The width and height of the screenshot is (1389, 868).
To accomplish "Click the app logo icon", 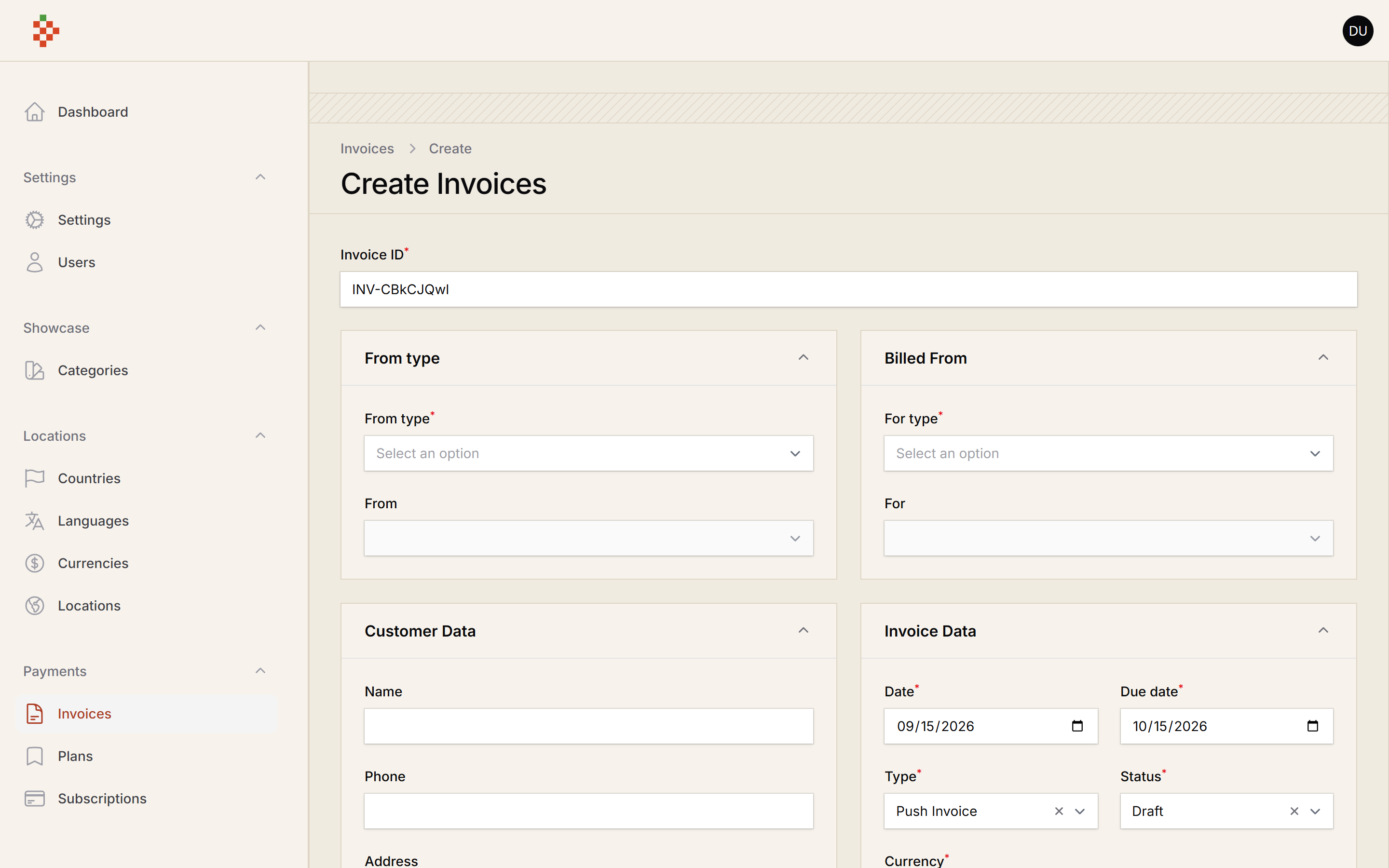I will (x=46, y=31).
